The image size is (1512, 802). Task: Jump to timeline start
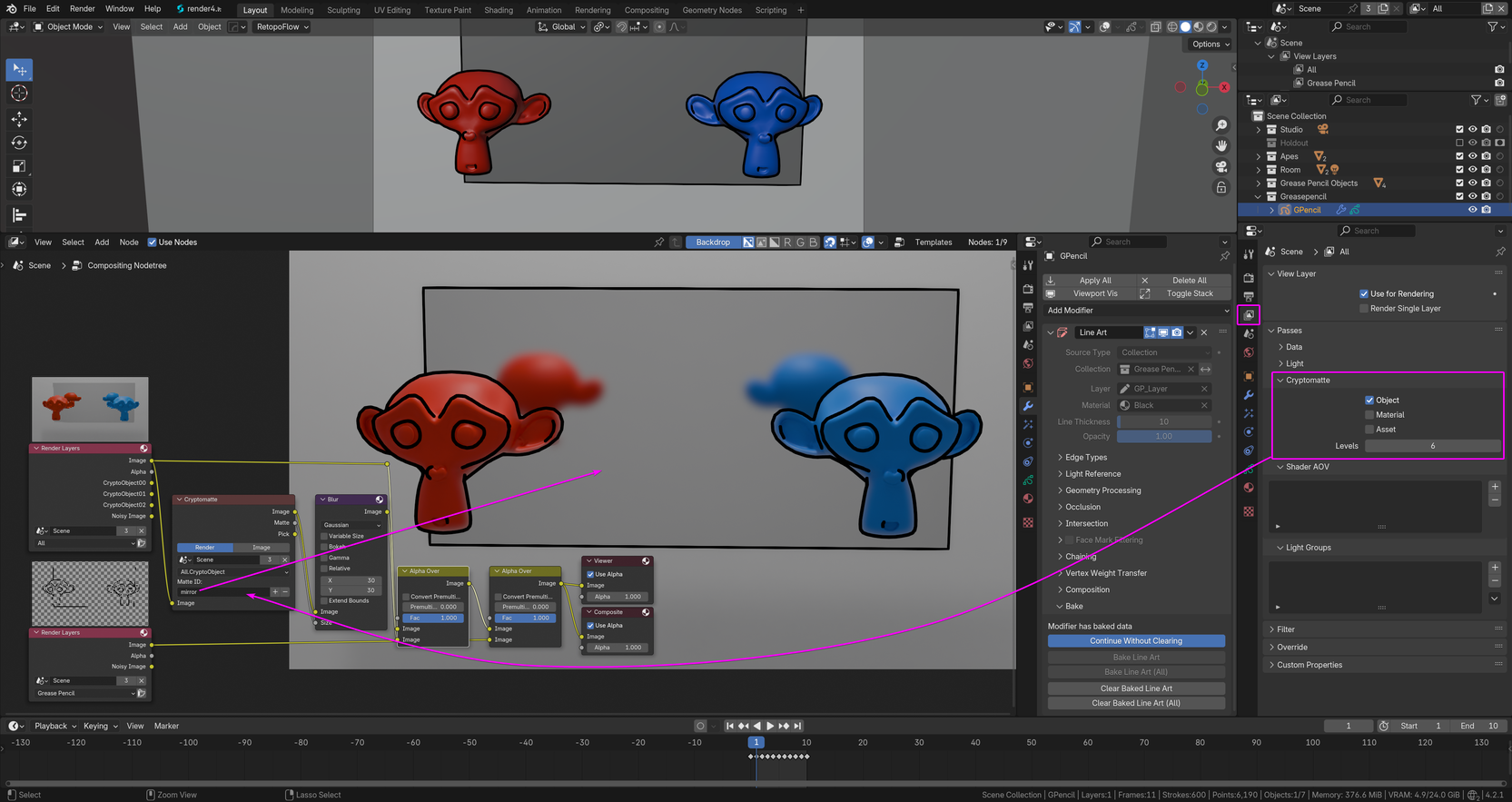[x=729, y=726]
